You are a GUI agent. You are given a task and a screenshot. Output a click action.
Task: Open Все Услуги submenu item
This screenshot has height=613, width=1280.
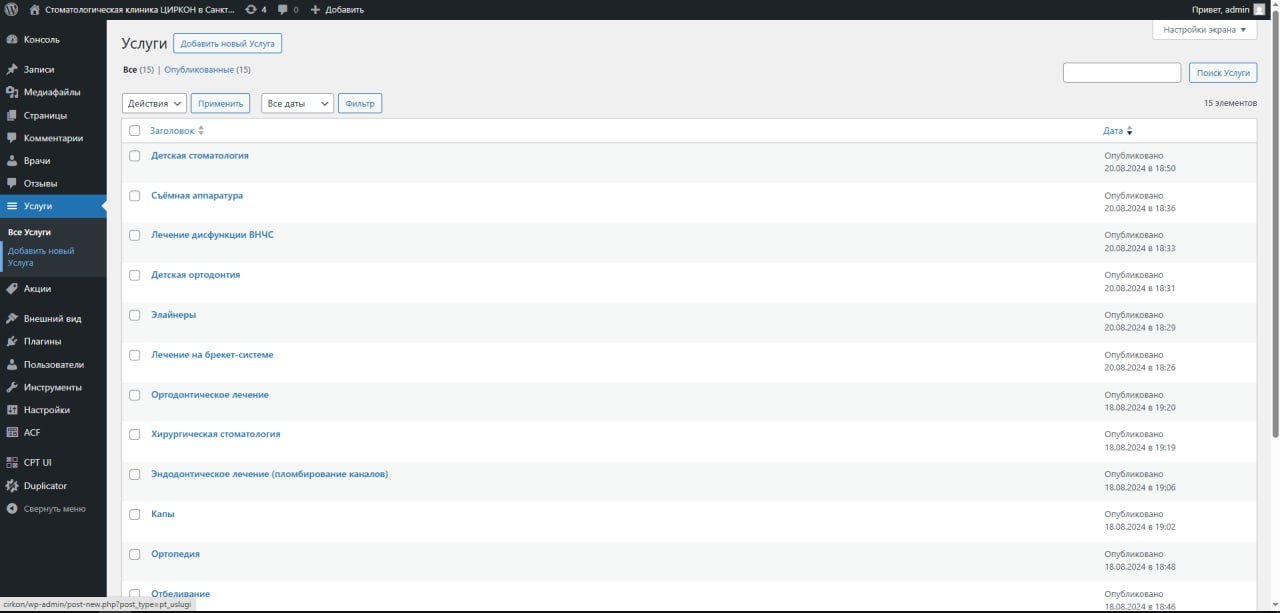[29, 232]
